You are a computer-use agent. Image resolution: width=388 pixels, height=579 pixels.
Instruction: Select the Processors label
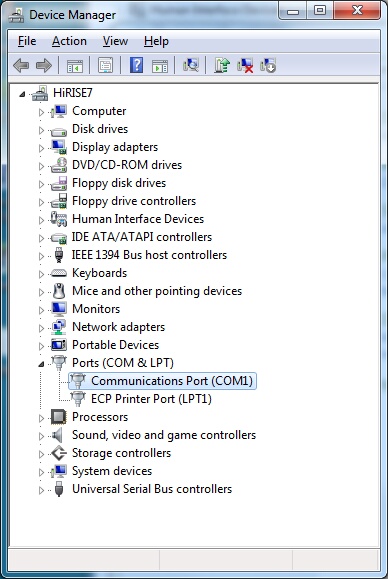[100, 417]
